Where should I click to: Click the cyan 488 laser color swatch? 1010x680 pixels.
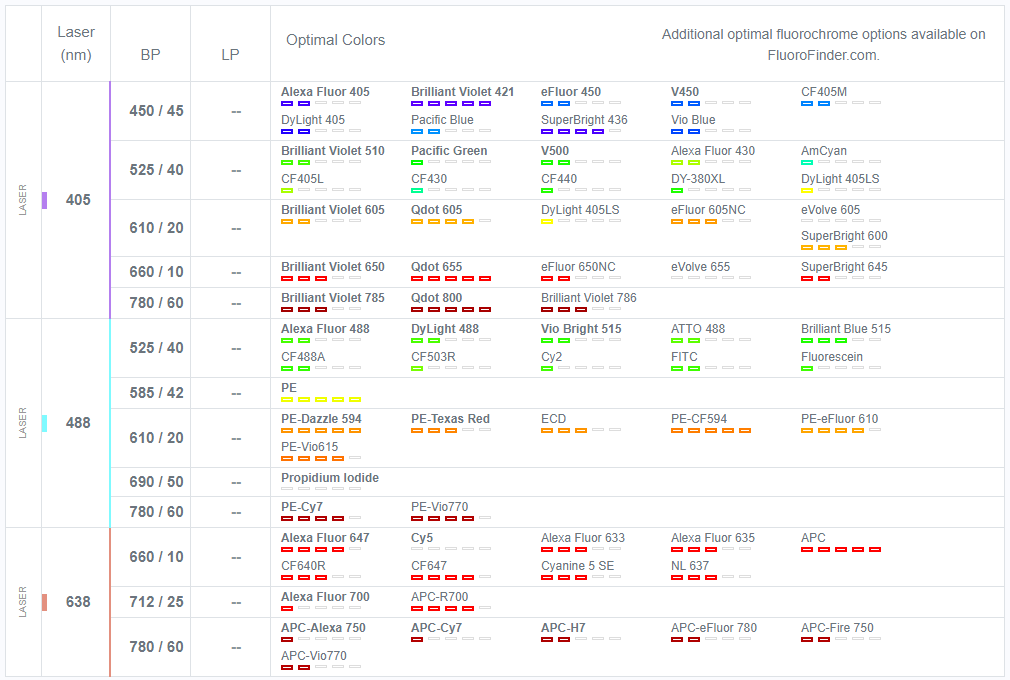tap(44, 423)
